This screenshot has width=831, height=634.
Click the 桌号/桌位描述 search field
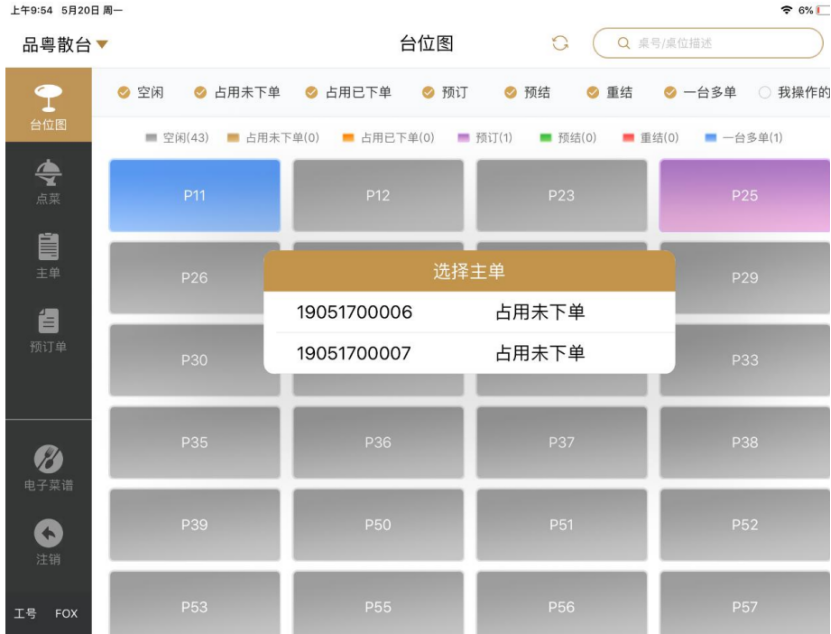coord(708,43)
